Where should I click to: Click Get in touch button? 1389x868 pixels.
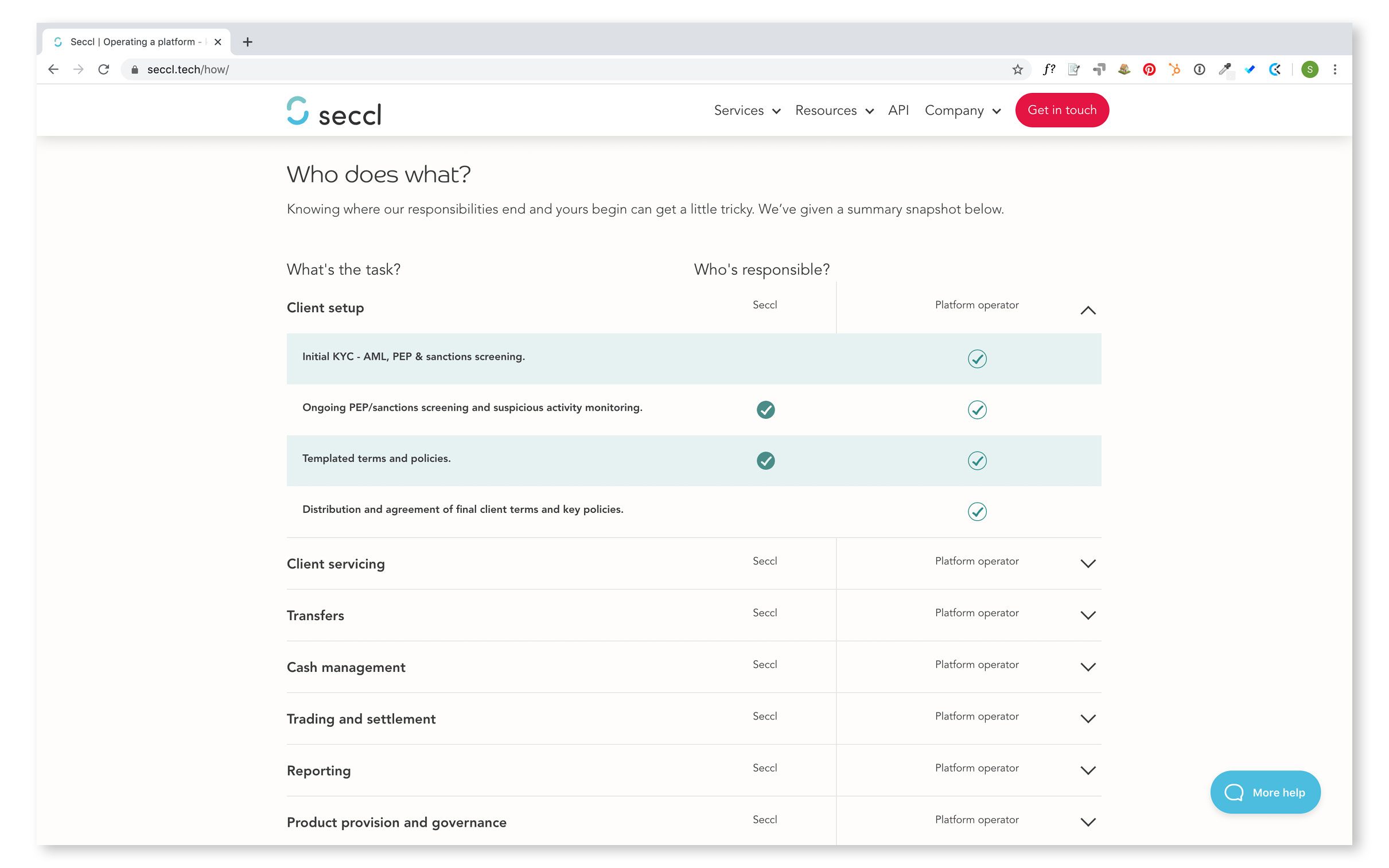click(1064, 109)
